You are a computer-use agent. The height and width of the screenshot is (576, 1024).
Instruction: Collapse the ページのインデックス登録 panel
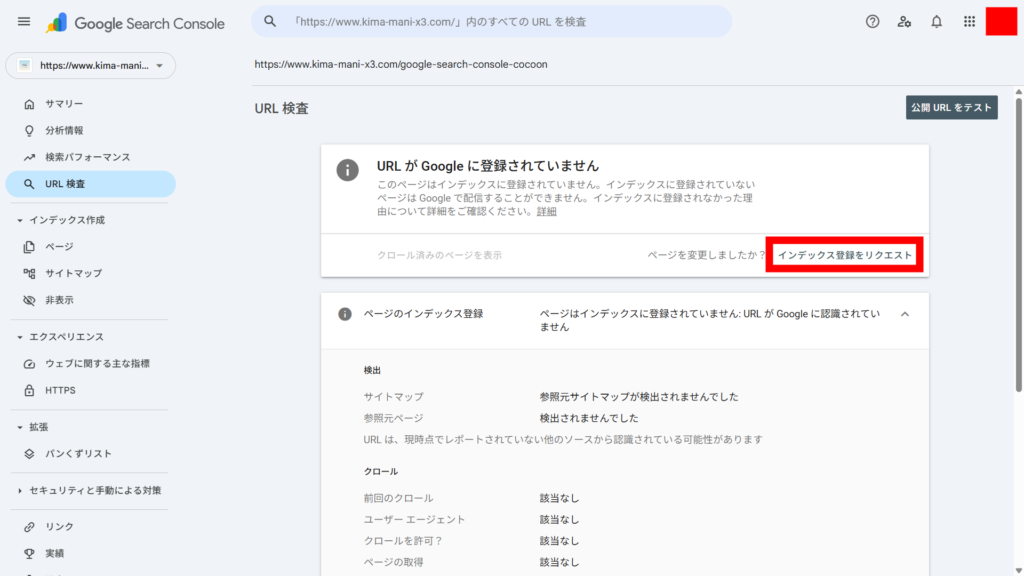[905, 313]
